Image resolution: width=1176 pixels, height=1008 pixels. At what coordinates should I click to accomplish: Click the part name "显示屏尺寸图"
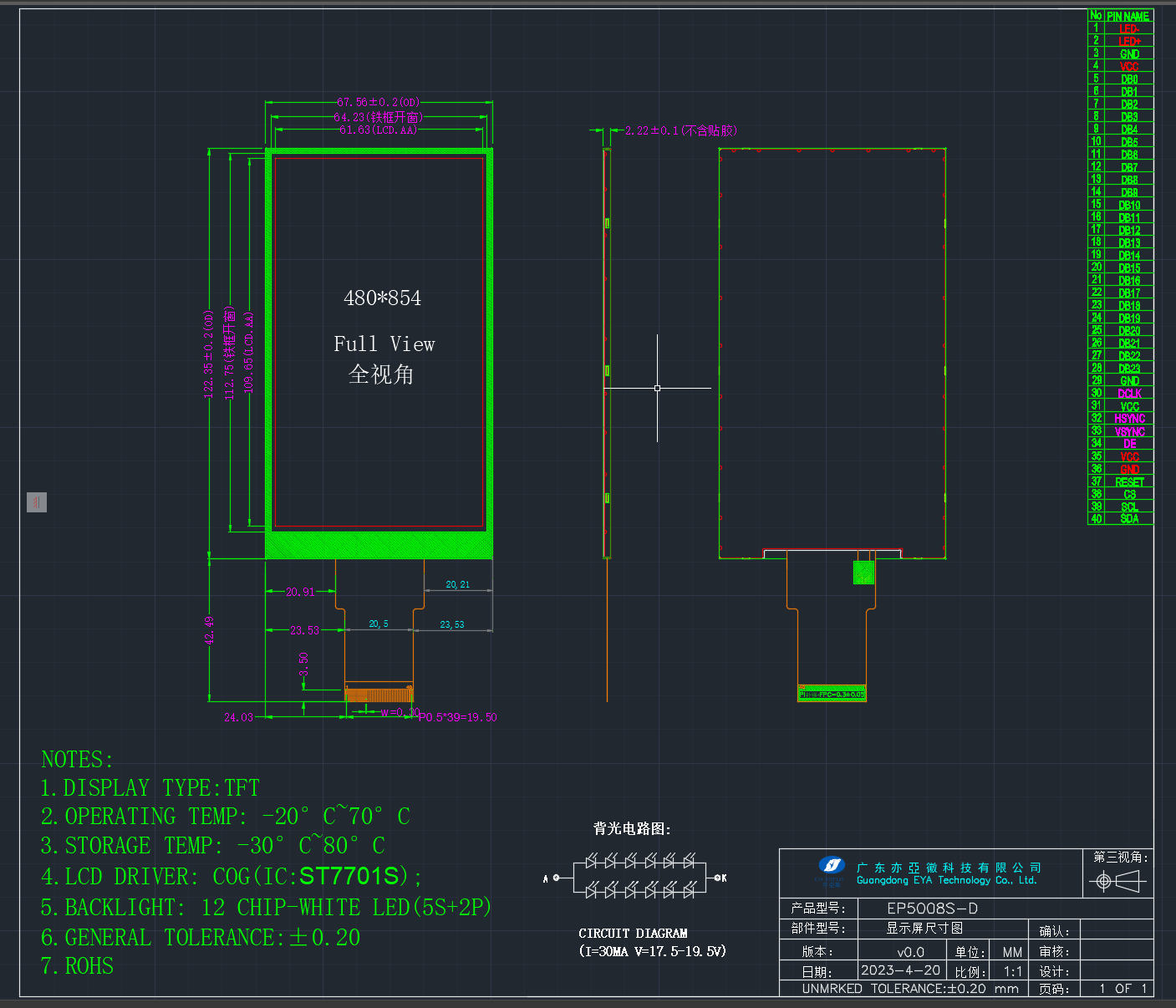[924, 929]
